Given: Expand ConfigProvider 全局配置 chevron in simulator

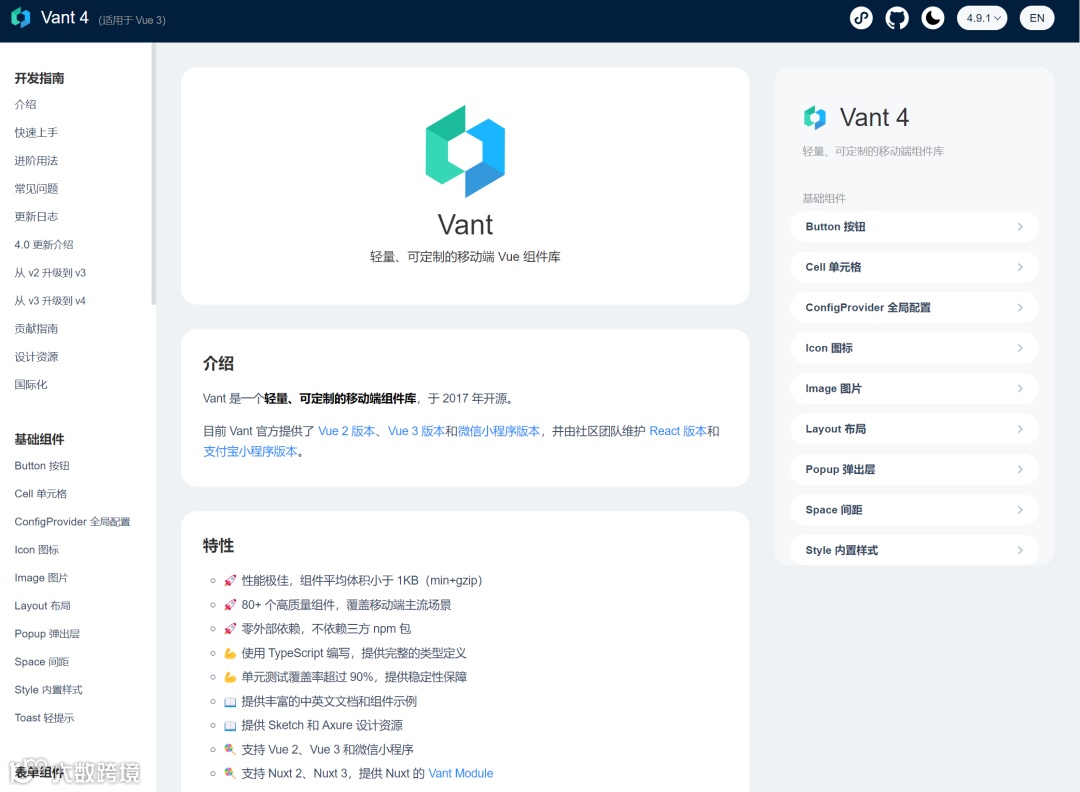Looking at the screenshot, I should pos(1020,308).
